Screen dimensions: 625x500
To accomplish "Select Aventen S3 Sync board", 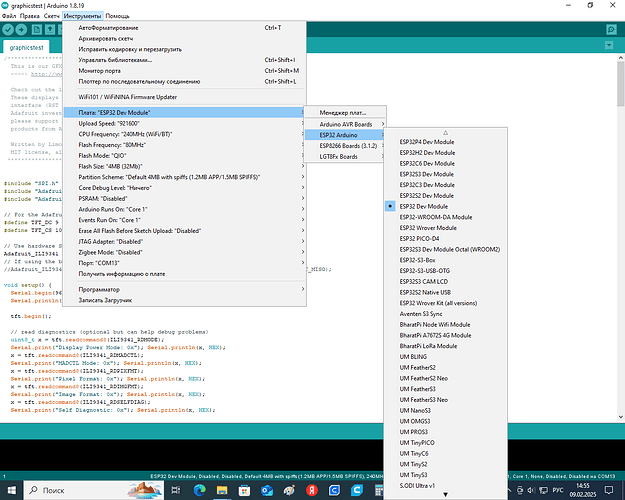I will pos(445,314).
